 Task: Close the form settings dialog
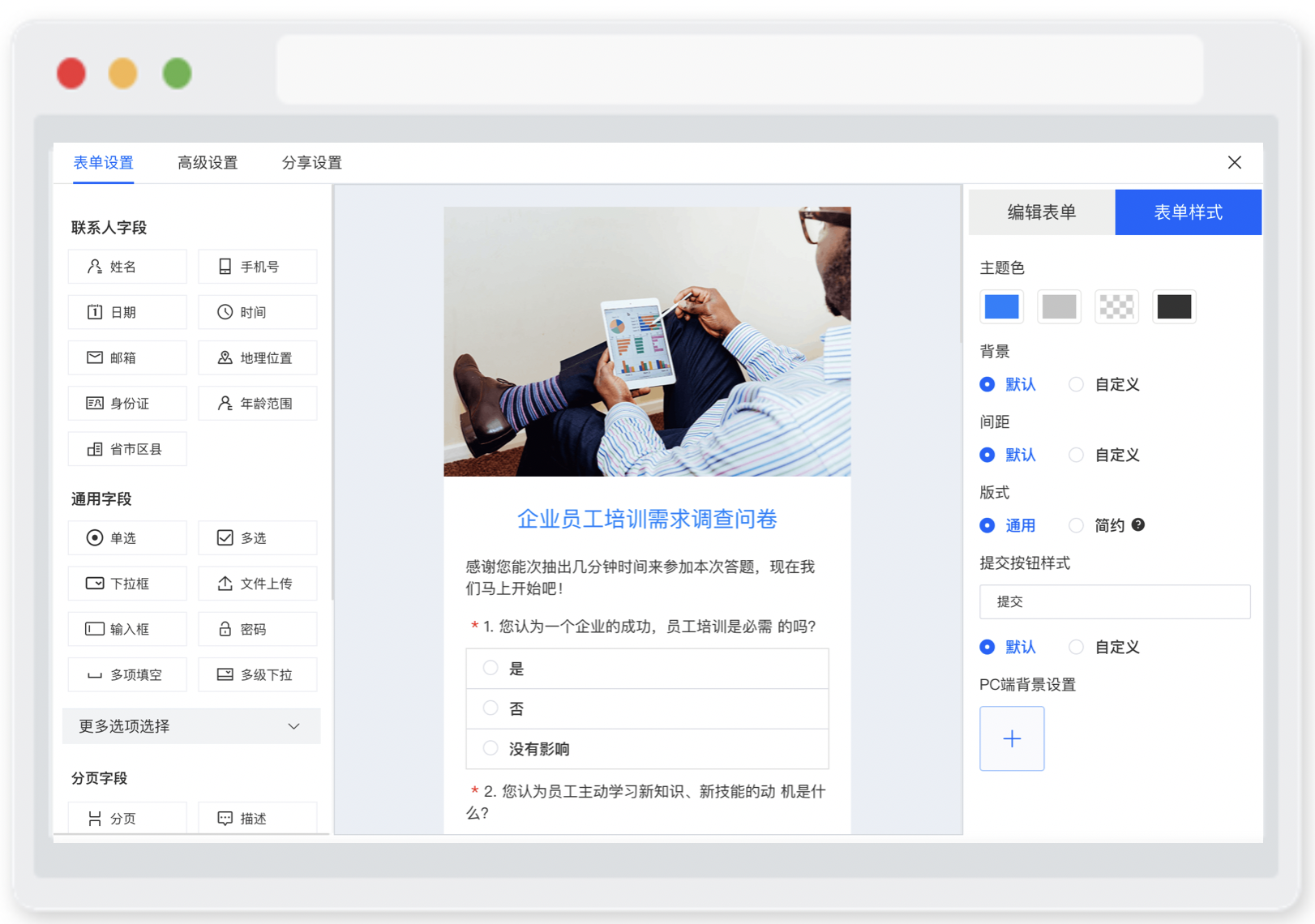[x=1234, y=162]
